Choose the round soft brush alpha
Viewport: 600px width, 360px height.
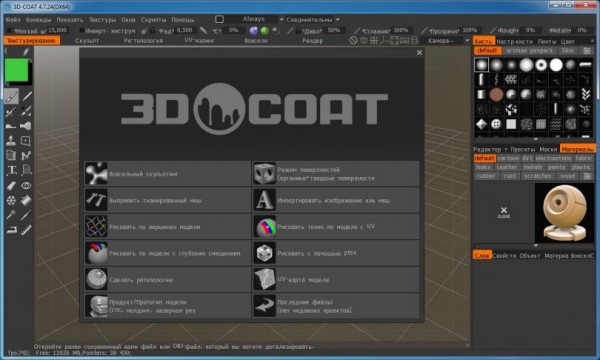pyautogui.click(x=481, y=65)
